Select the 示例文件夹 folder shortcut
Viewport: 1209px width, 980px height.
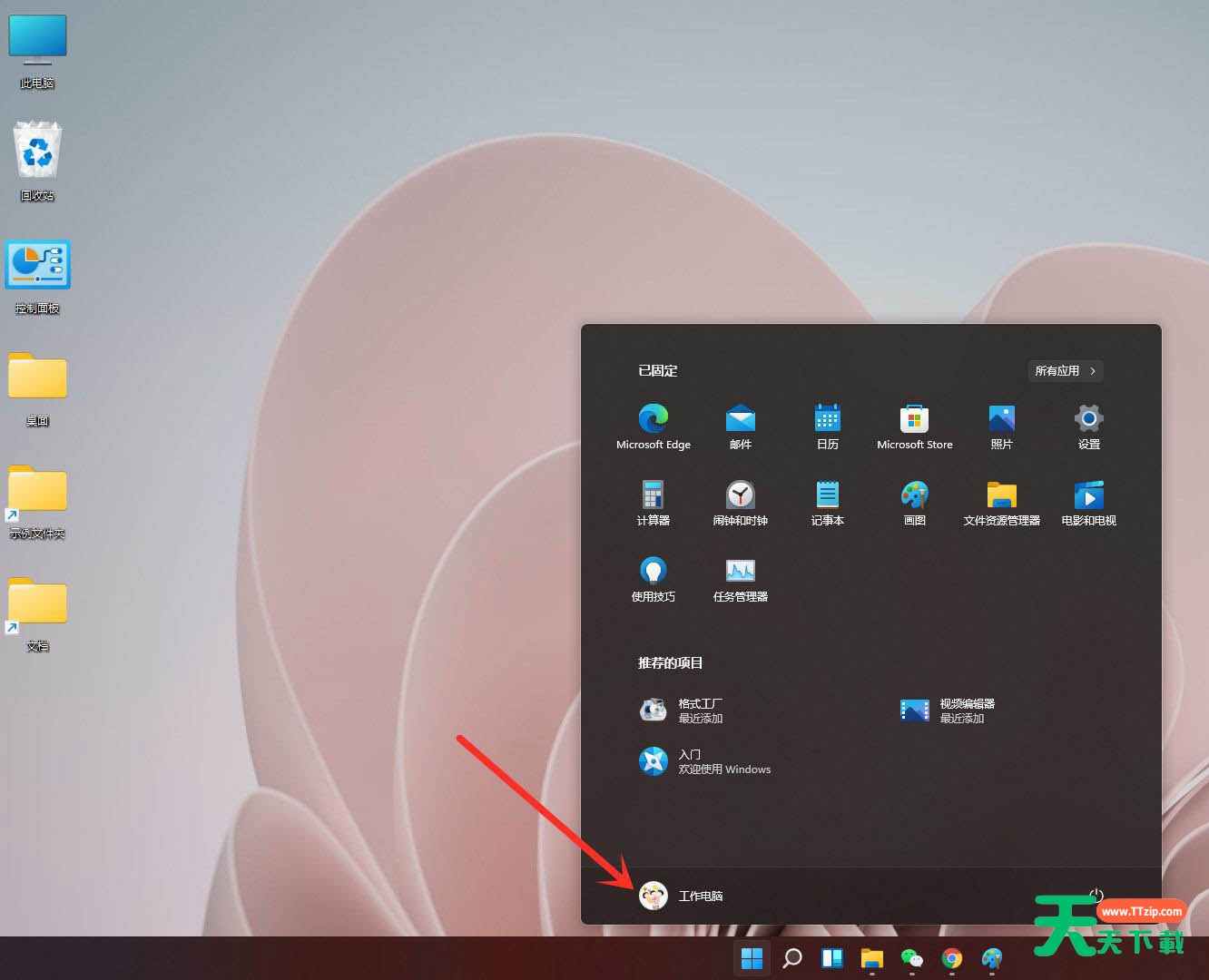[37, 502]
